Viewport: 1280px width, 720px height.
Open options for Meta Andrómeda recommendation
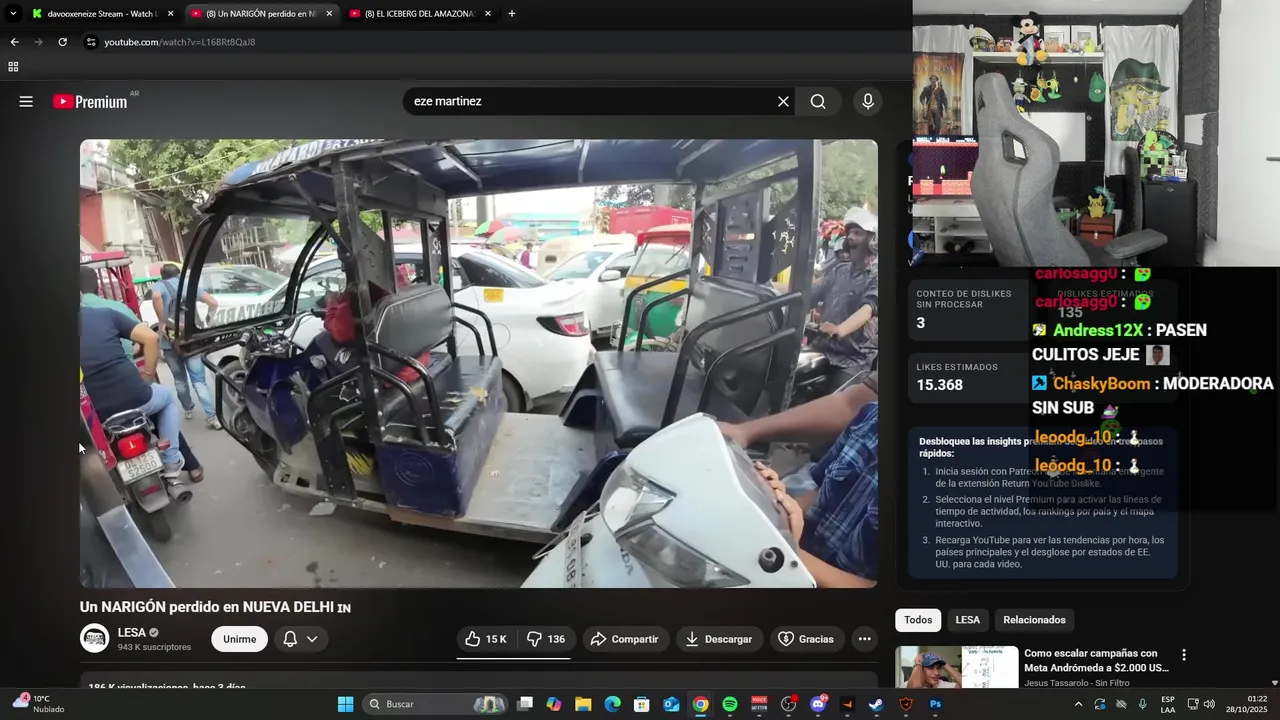[1184, 655]
